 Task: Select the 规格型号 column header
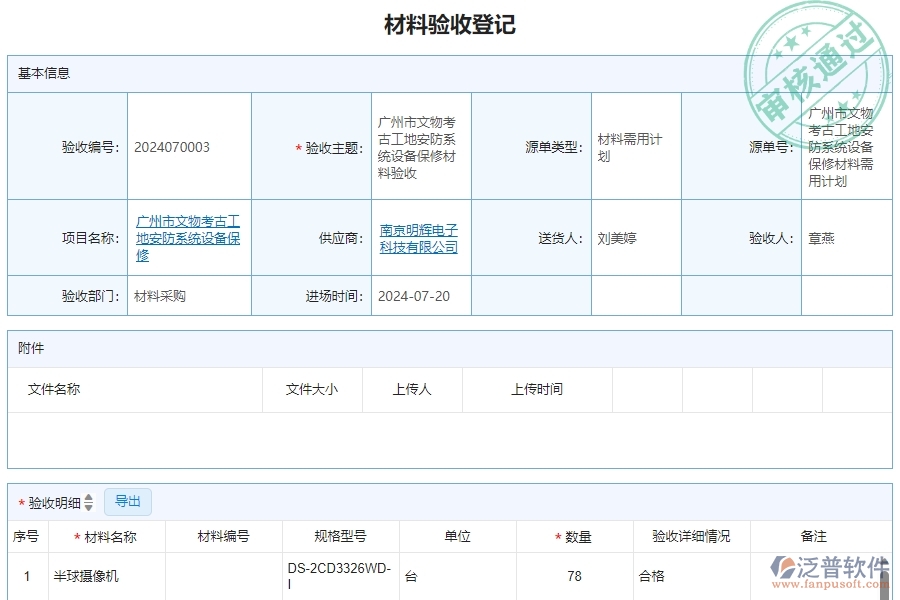340,535
